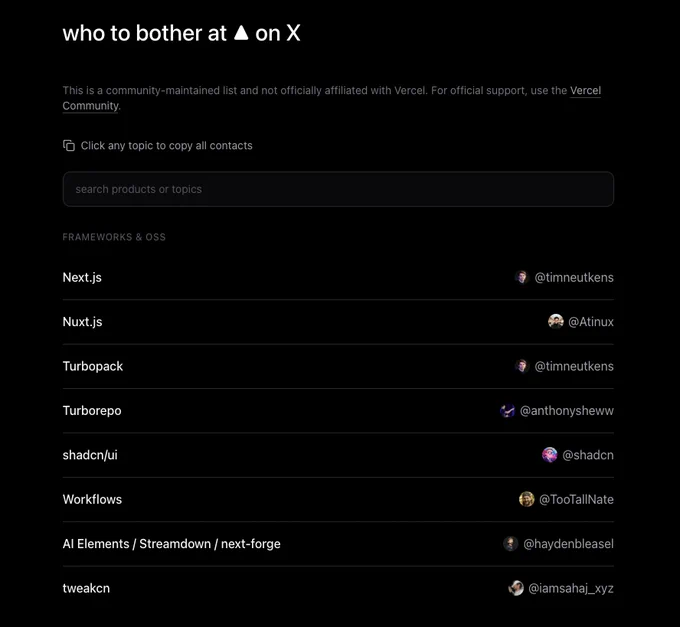
Task: Click the tweakcn topic label
Action: pyautogui.click(x=86, y=588)
